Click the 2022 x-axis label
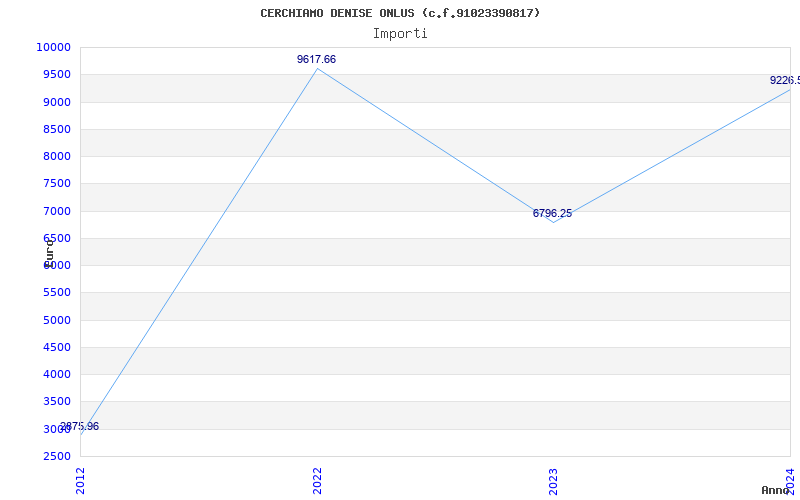The height and width of the screenshot is (500, 800). (x=317, y=481)
